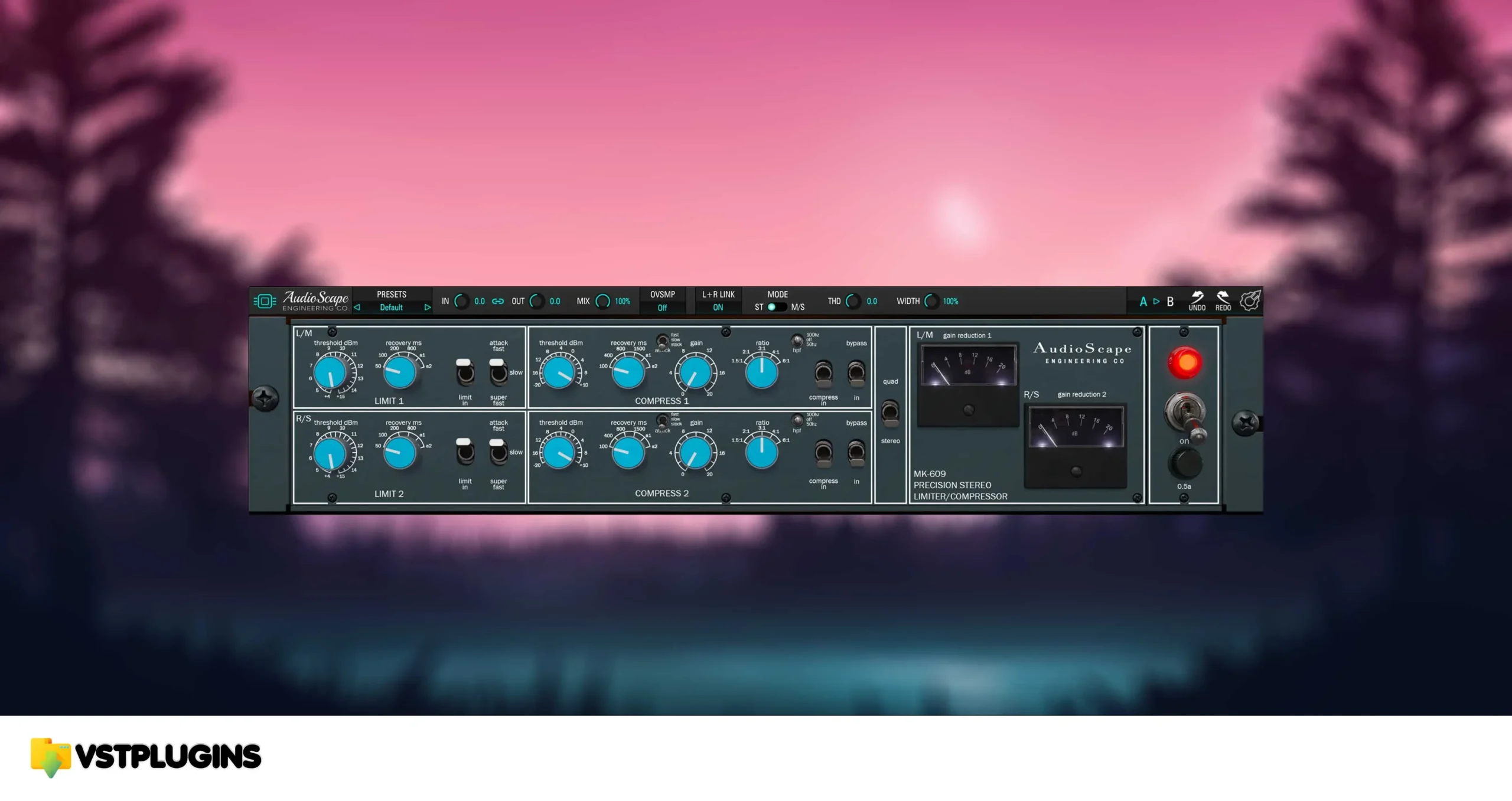This screenshot has height=801, width=1512.
Task: Toggle the L+R LINK ON button
Action: coord(718,308)
